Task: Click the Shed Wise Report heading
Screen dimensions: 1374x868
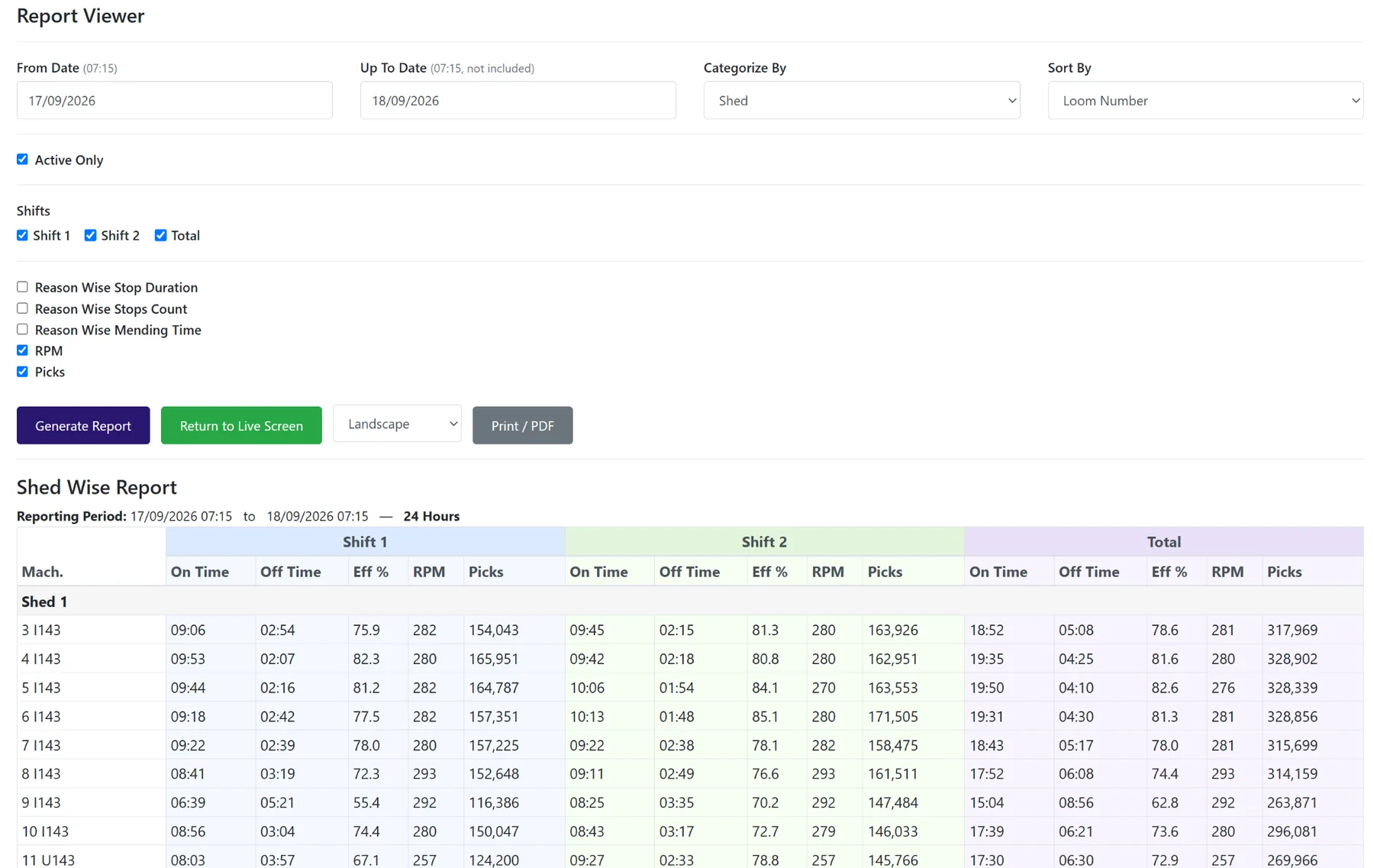Action: (97, 486)
